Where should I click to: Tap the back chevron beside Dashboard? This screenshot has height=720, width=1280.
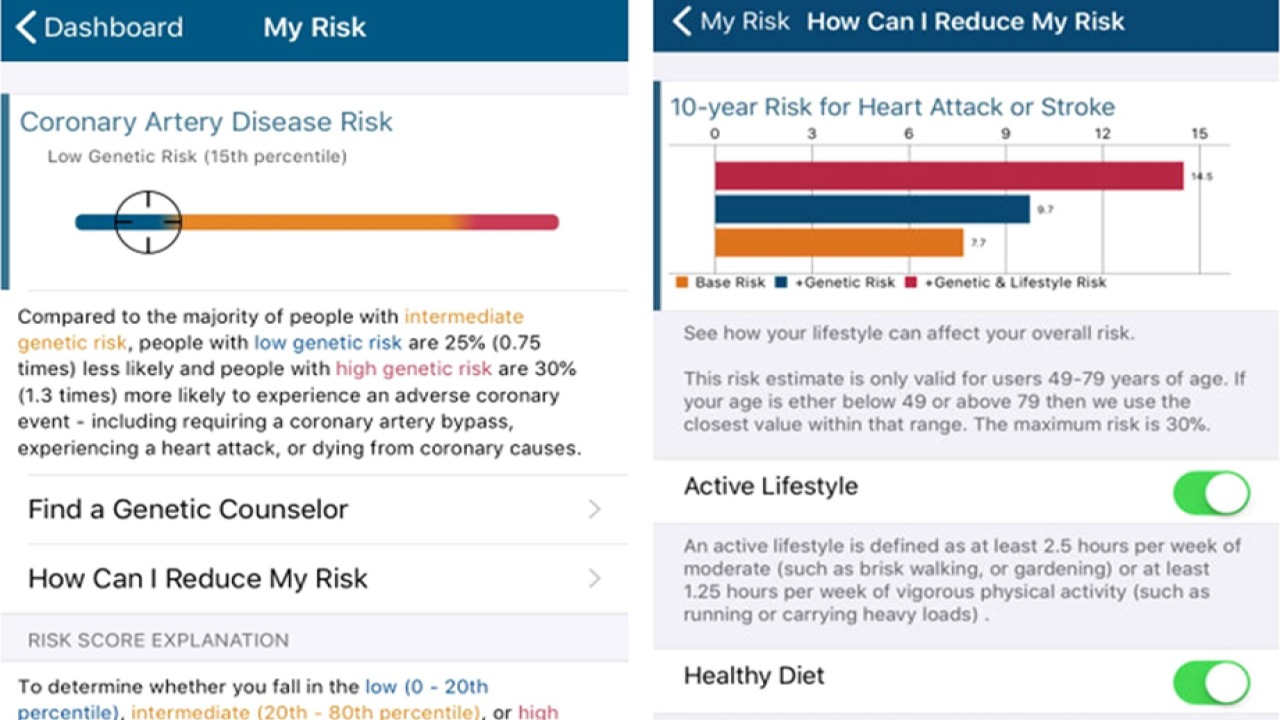27,28
